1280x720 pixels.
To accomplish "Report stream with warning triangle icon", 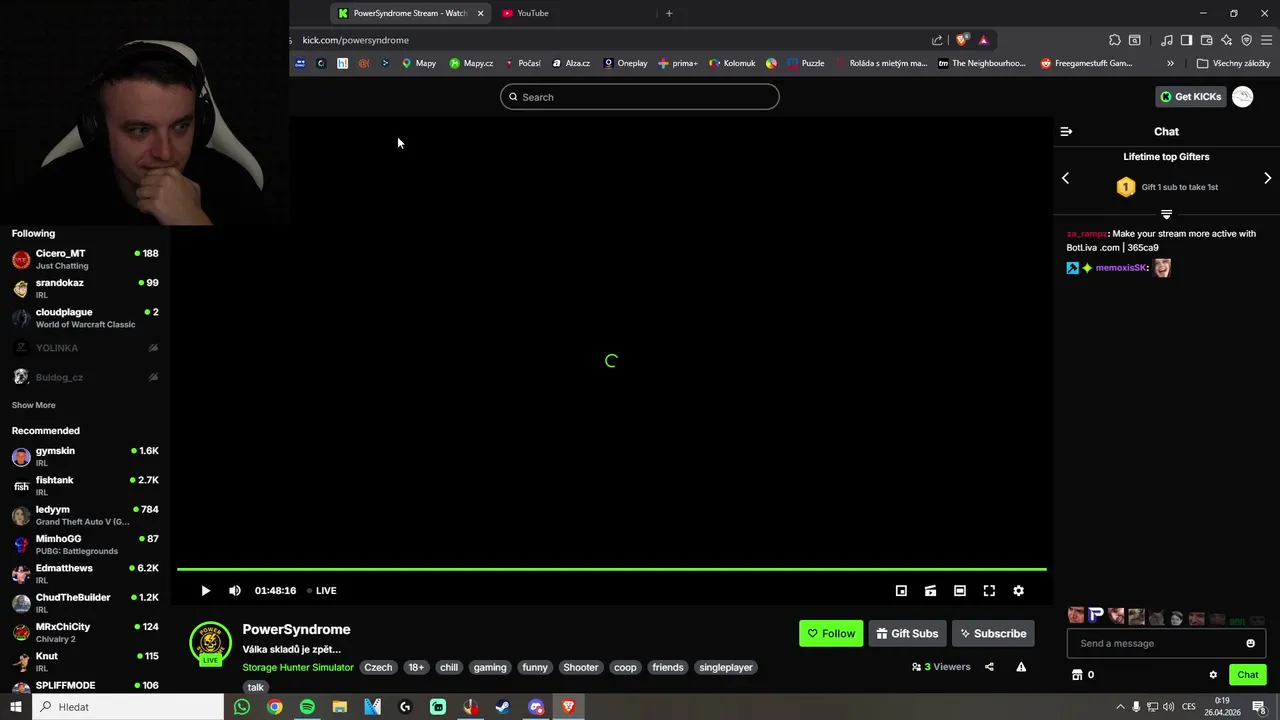I will 1021,667.
